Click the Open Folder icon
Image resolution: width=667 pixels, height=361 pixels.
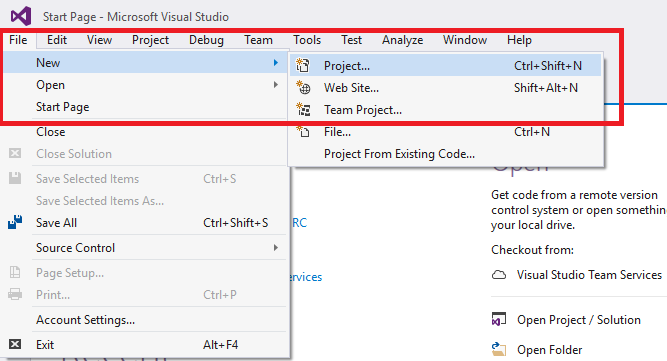pyautogui.click(x=499, y=350)
